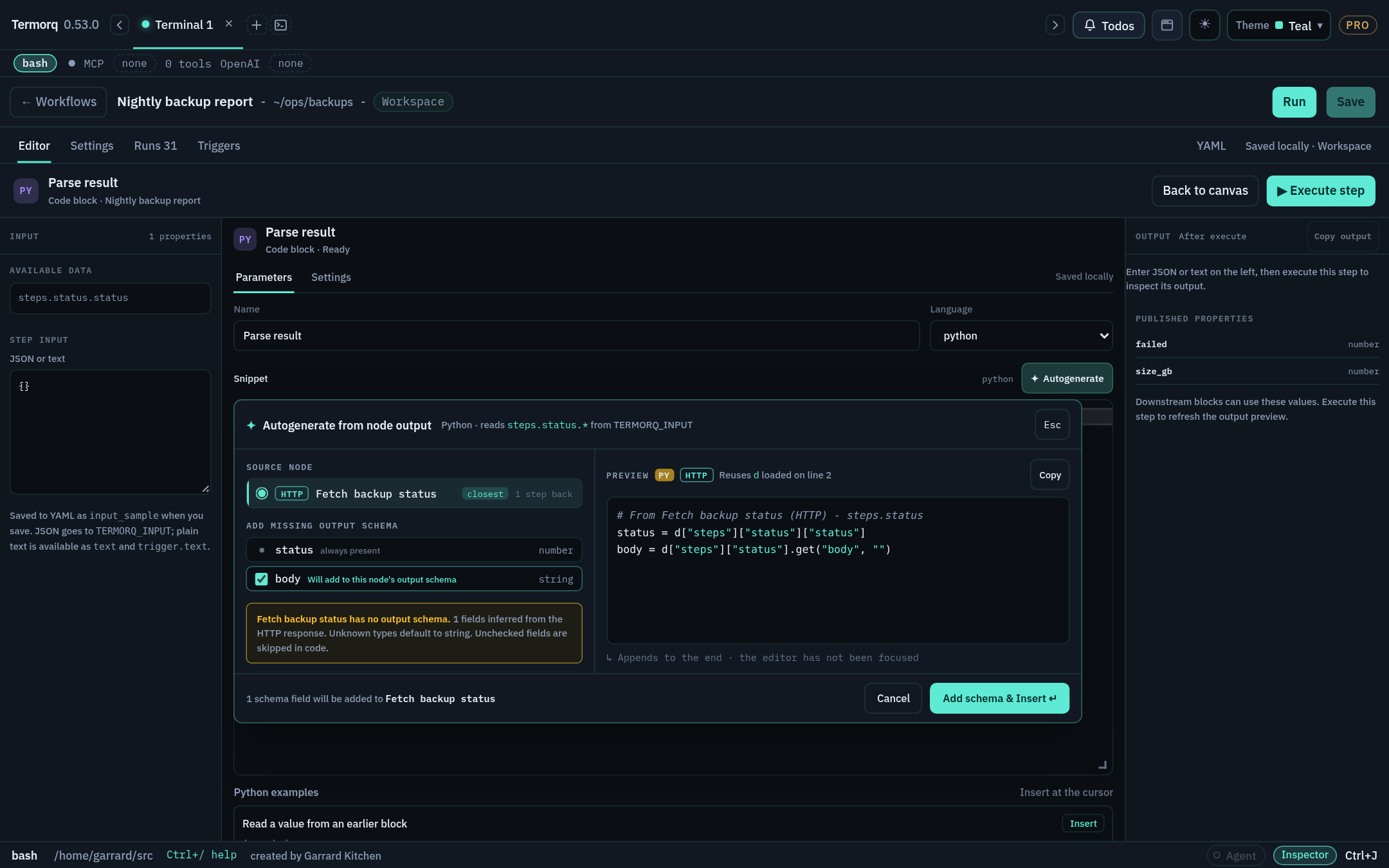Click the window layout panel icon
Image resolution: width=1389 pixels, height=868 pixels.
coord(1167,25)
